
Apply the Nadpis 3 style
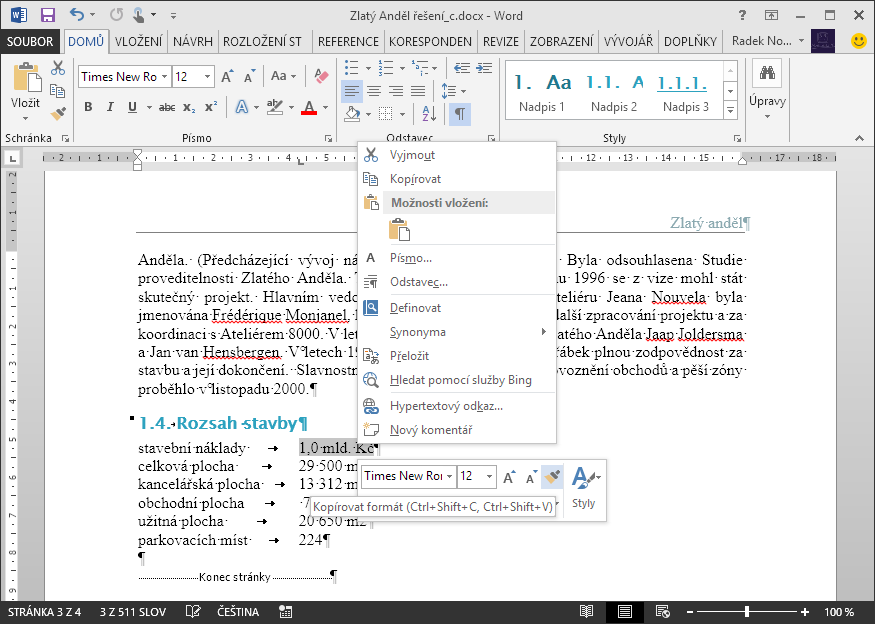click(x=685, y=92)
